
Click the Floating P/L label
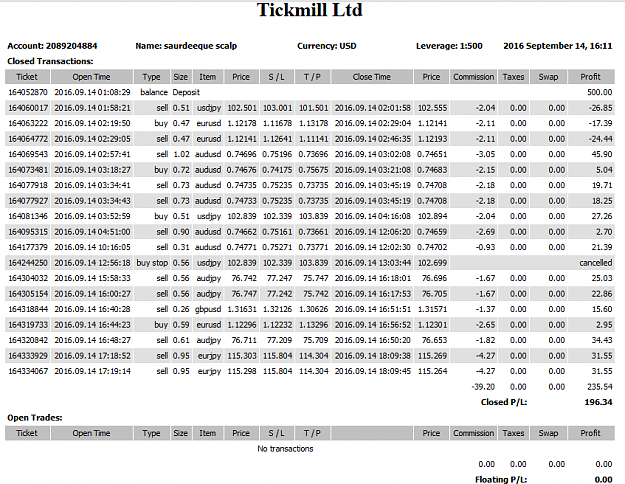click(501, 480)
